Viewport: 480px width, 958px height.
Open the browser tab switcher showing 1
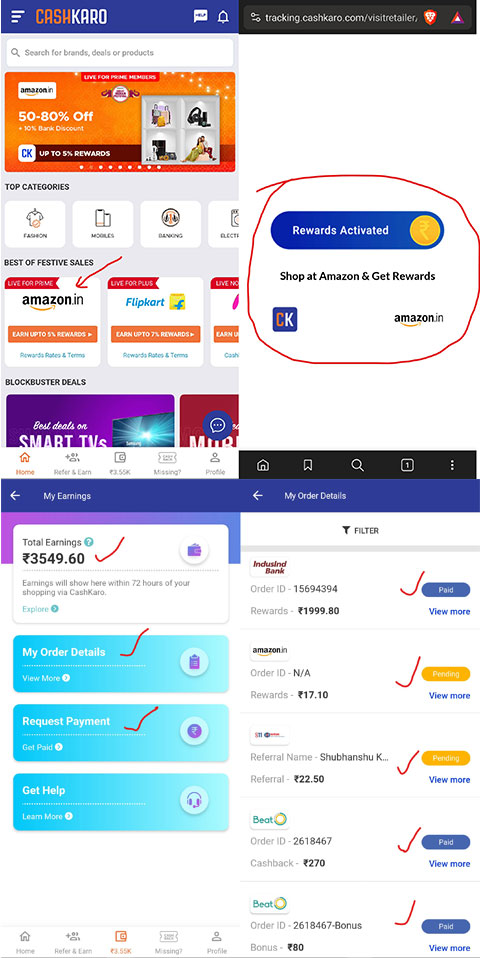pyautogui.click(x=407, y=466)
